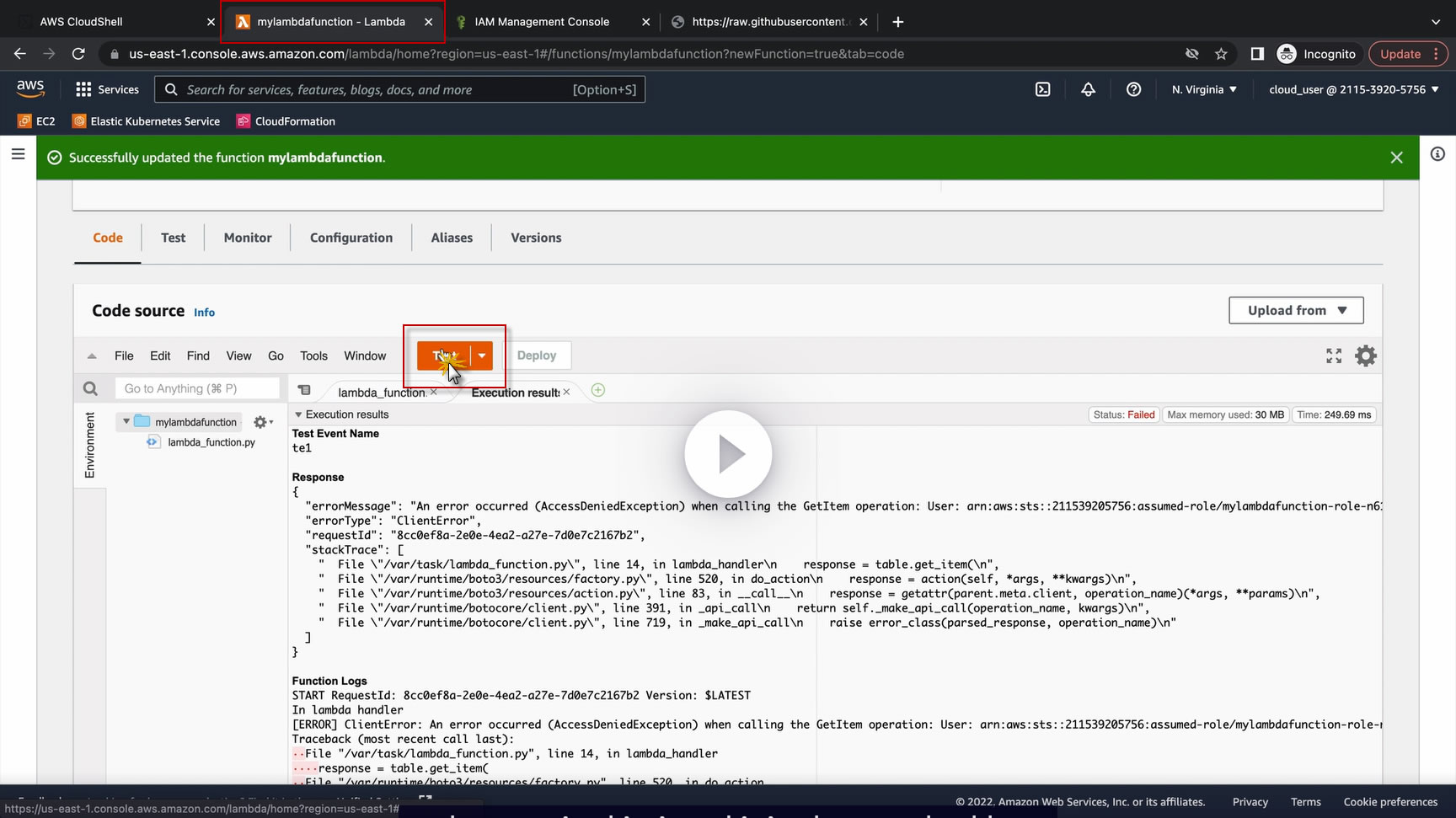Play the video overlay
This screenshot has height=818, width=1456.
point(728,454)
